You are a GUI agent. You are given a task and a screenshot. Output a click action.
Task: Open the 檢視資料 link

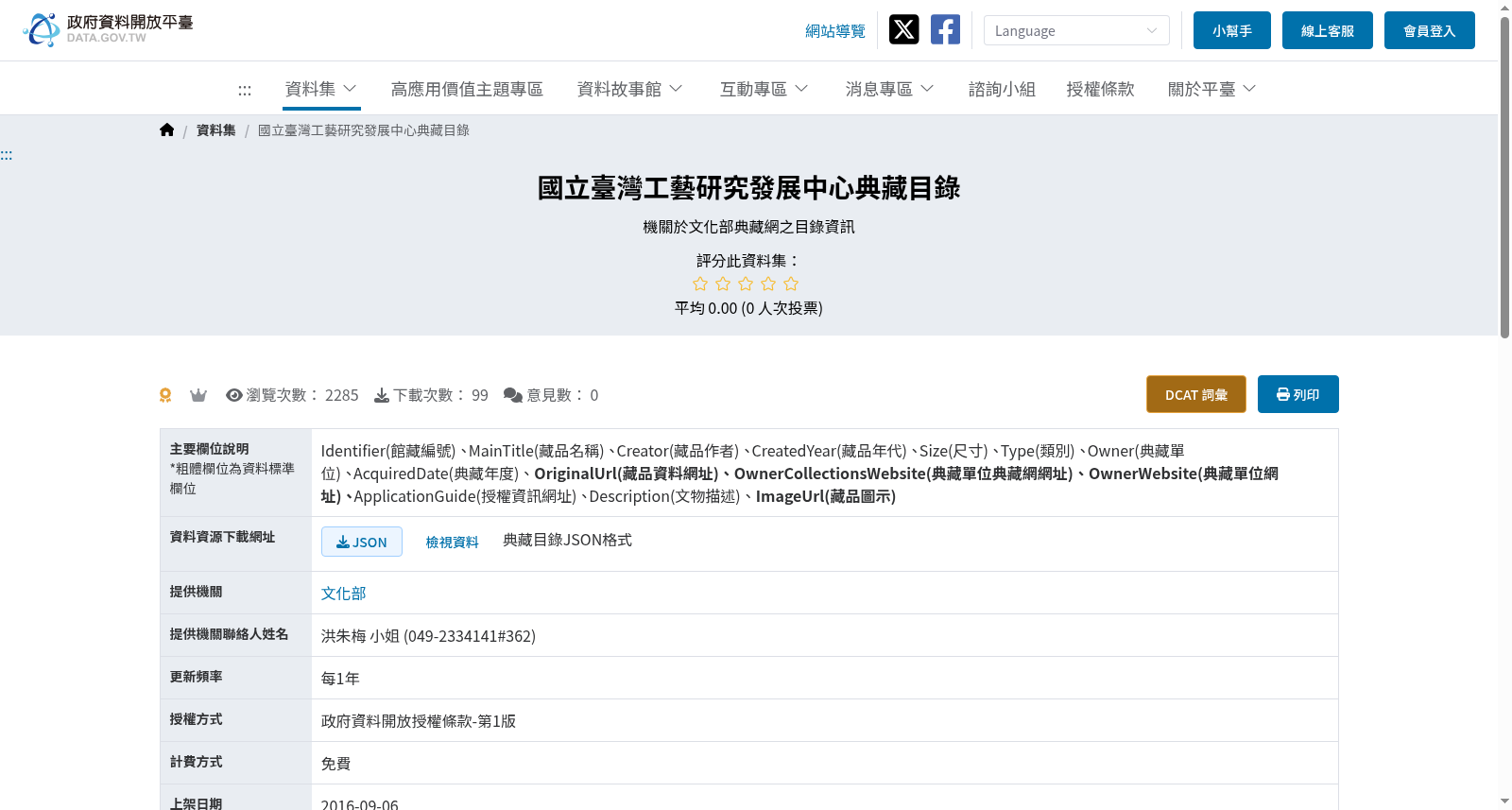pos(452,542)
